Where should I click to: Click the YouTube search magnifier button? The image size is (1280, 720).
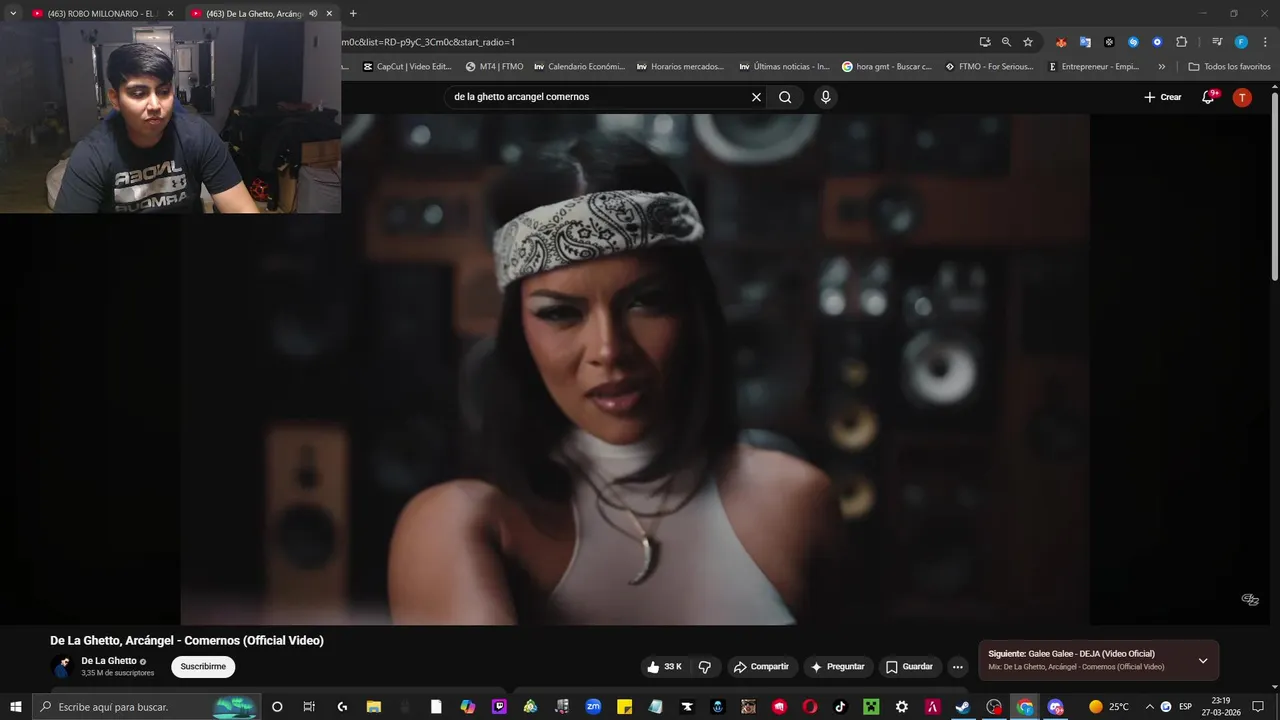coord(785,97)
